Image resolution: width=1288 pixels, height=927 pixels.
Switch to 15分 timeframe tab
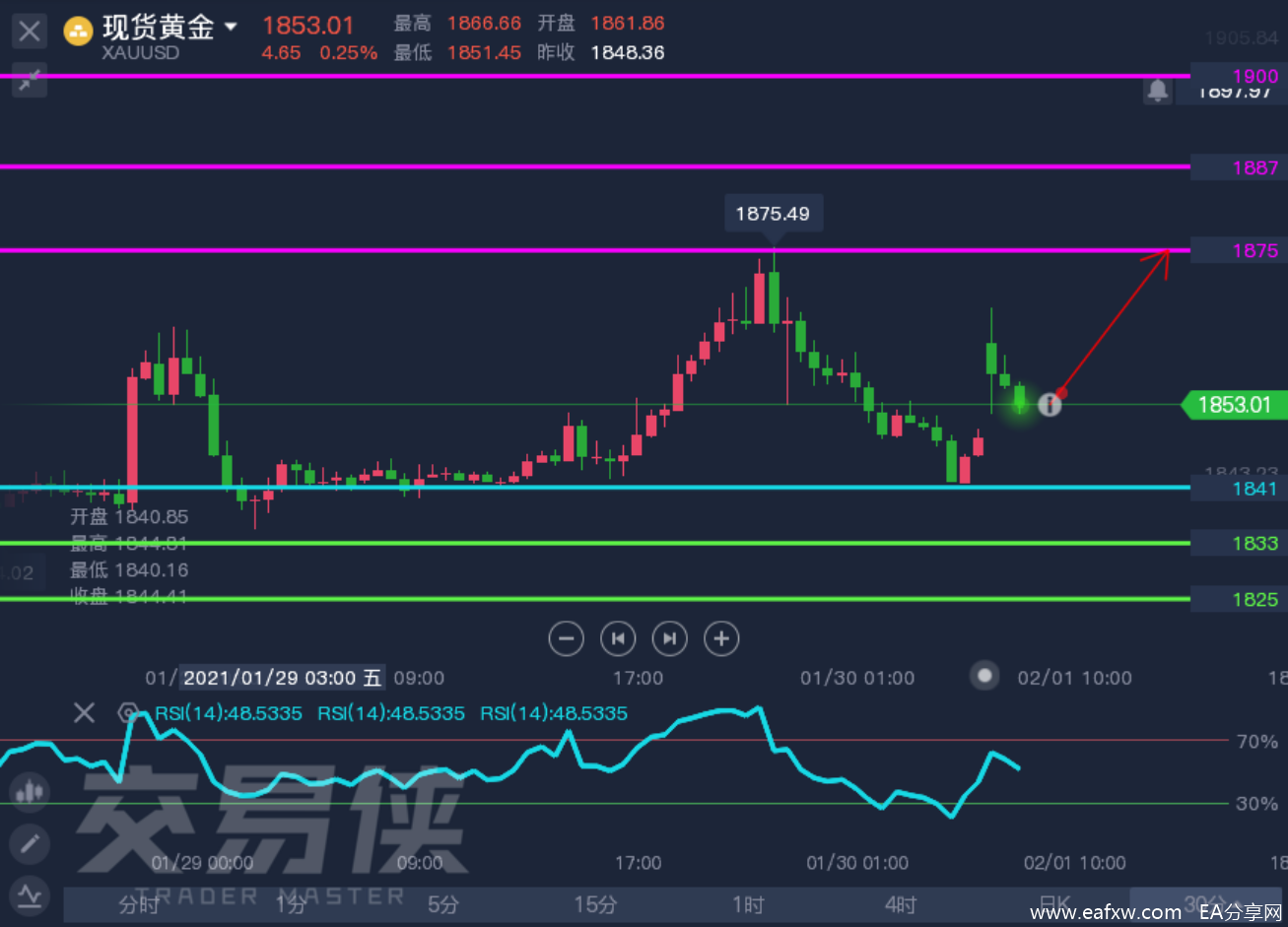tap(595, 904)
